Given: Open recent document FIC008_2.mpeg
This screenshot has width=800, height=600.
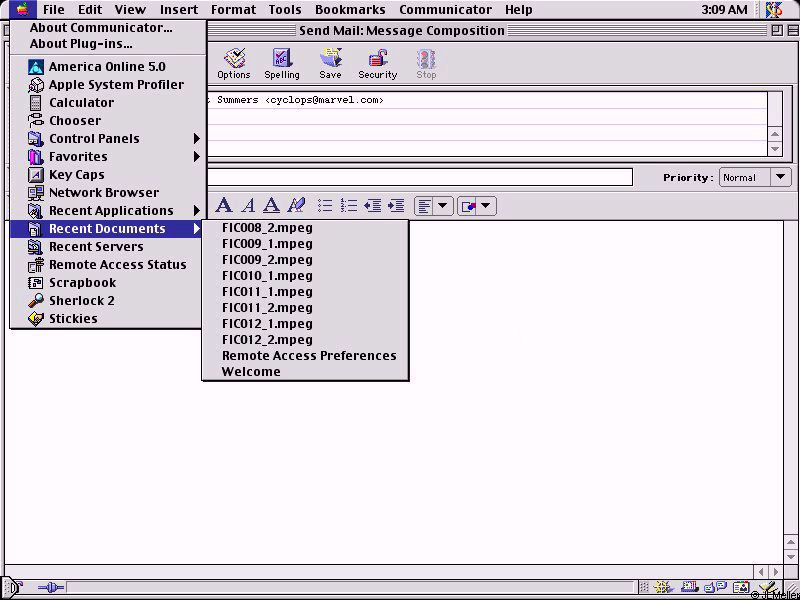Looking at the screenshot, I should tap(305, 228).
